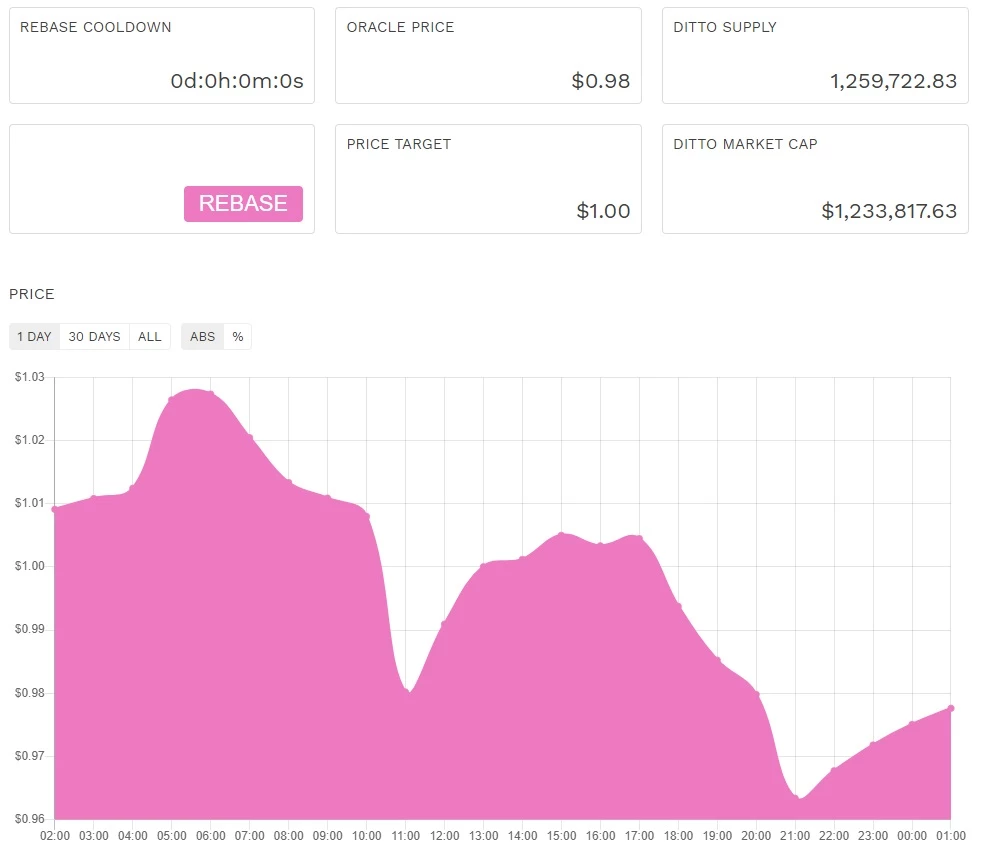Select the Oracle Price card
982x850 pixels.
click(488, 56)
